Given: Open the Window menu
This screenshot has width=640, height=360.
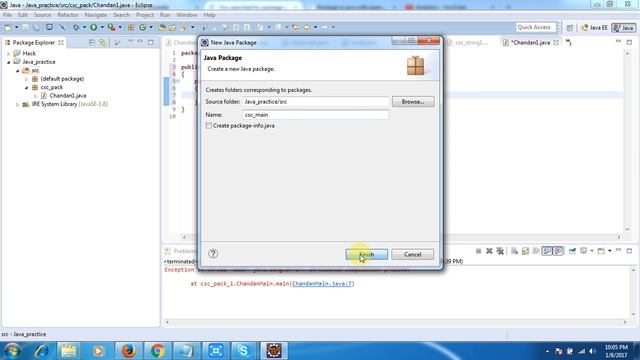Looking at the screenshot, I should 187,15.
